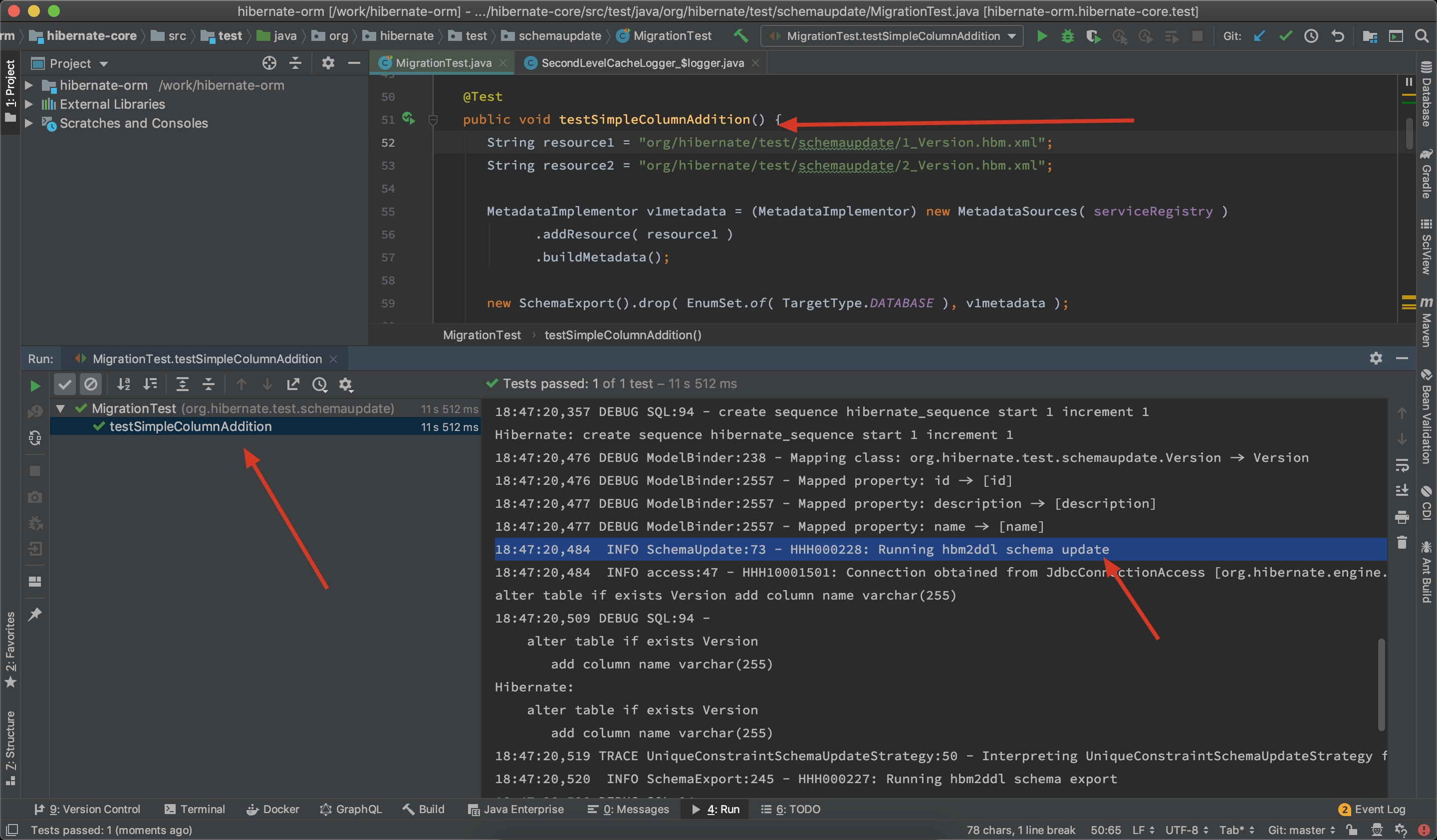Expand External Libraries tree node

[x=28, y=104]
